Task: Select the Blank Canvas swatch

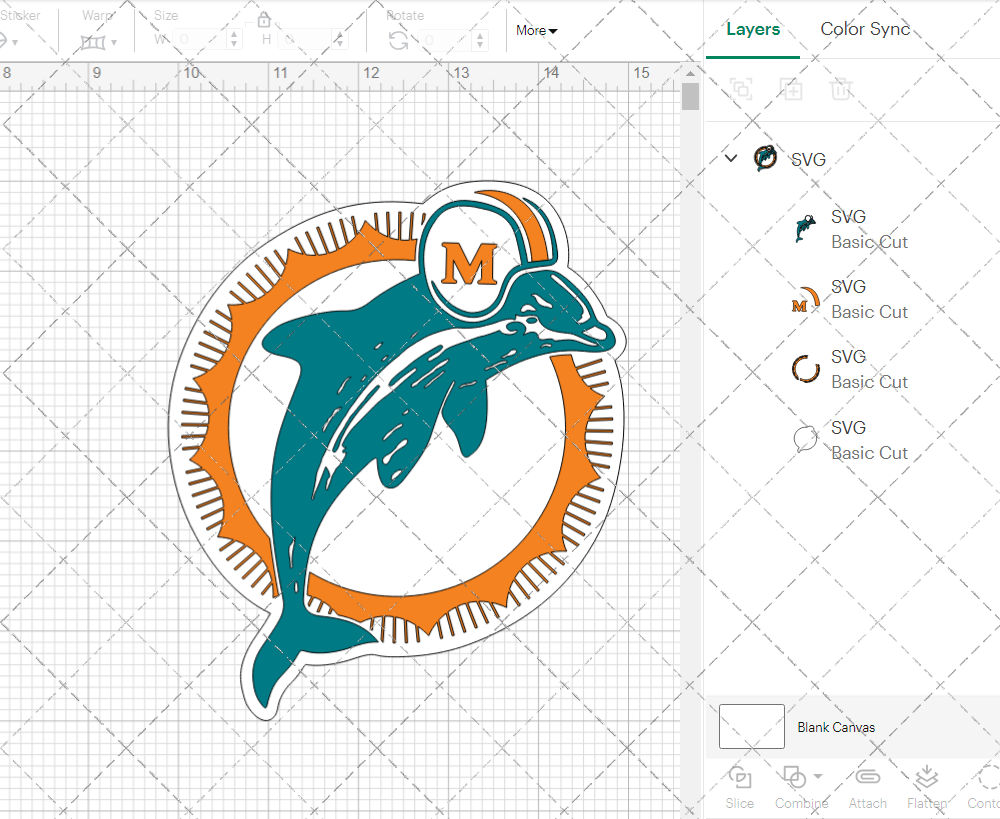Action: click(x=751, y=726)
